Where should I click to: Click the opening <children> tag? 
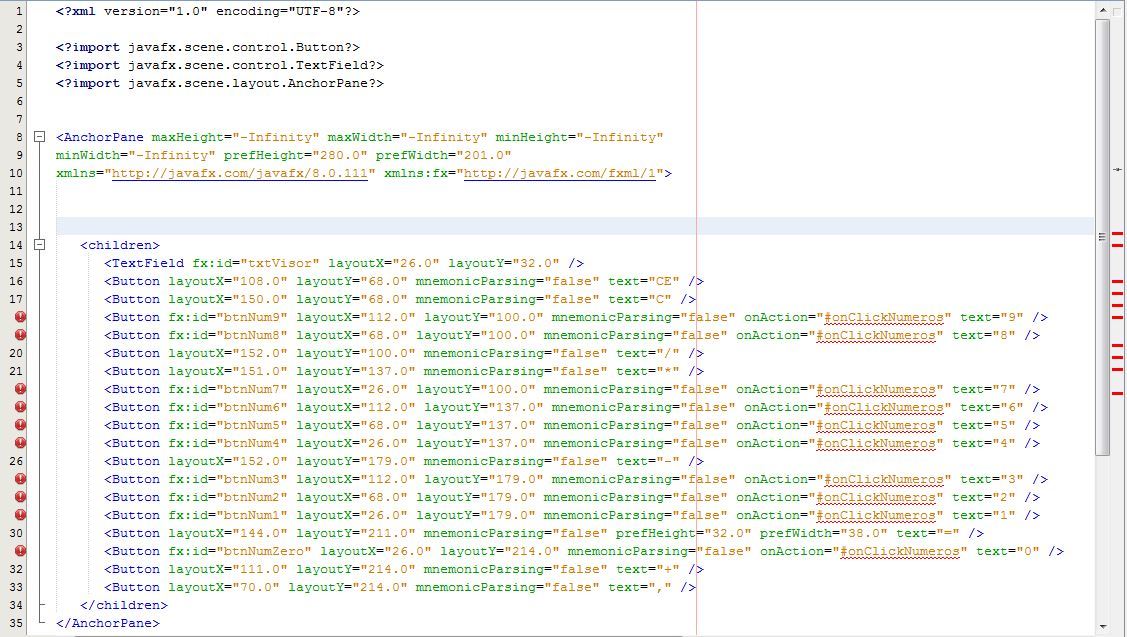pyautogui.click(x=120, y=245)
